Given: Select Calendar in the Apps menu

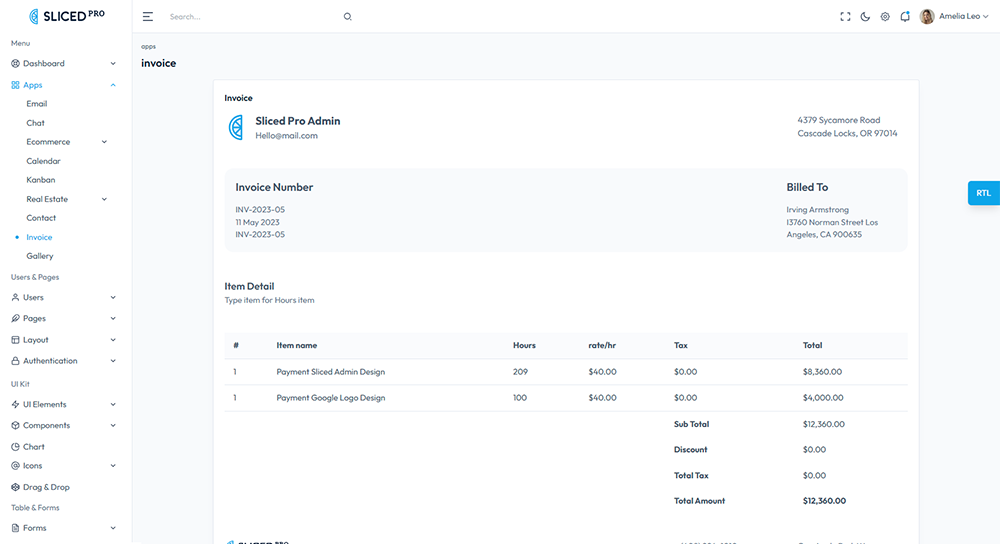Looking at the screenshot, I should pos(43,161).
